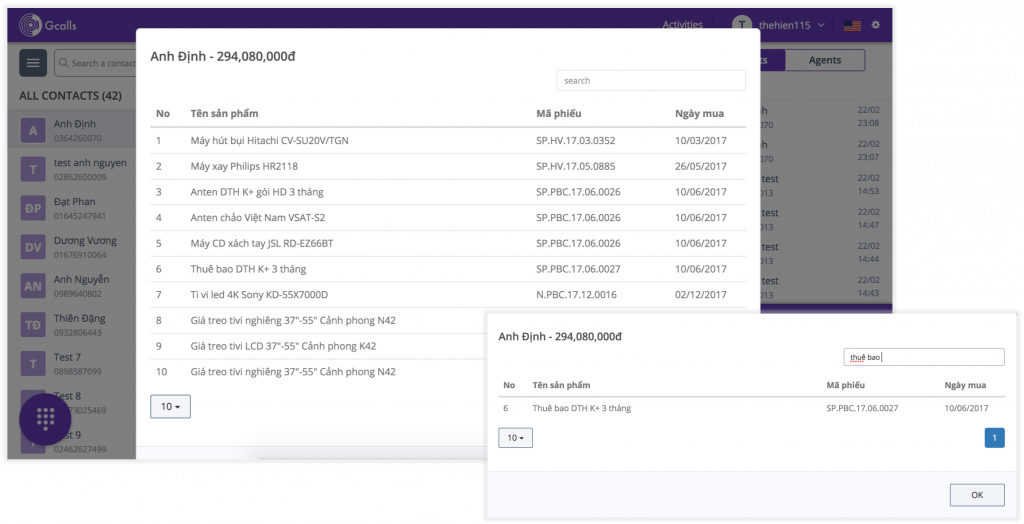Click date 02/12/2017
This screenshot has height=524, width=1024.
point(701,295)
